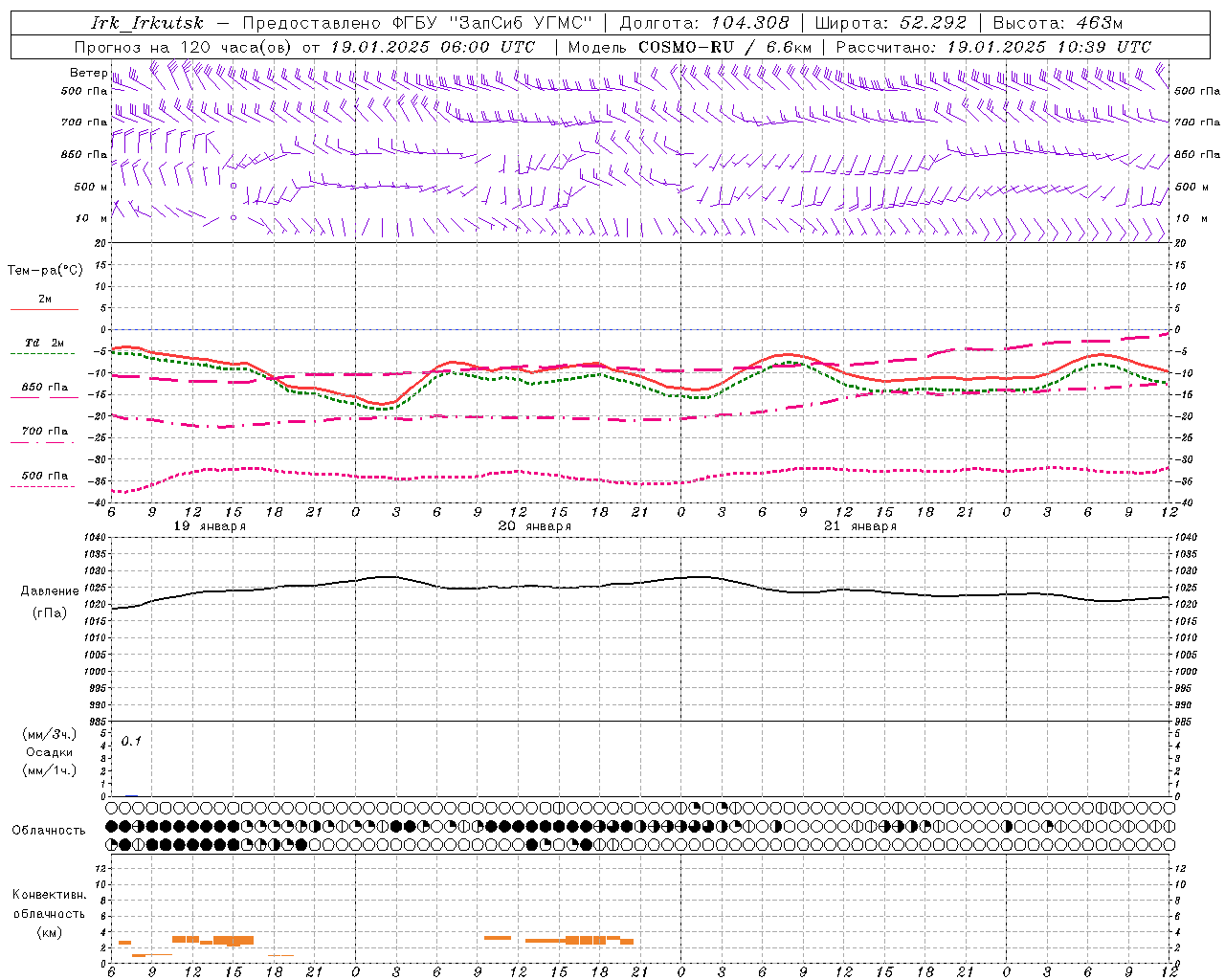Click '500 гПа' entry in temperature legend
Image resolution: width=1225 pixels, height=980 pixels.
point(45,476)
